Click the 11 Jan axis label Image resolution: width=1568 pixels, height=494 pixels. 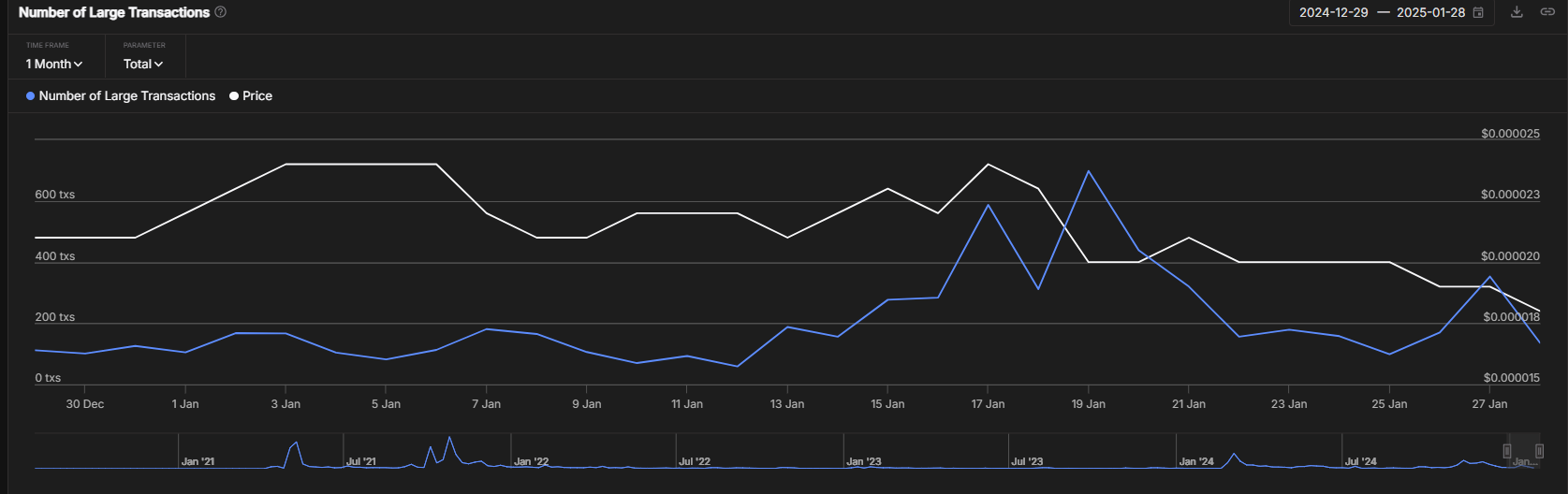click(687, 404)
